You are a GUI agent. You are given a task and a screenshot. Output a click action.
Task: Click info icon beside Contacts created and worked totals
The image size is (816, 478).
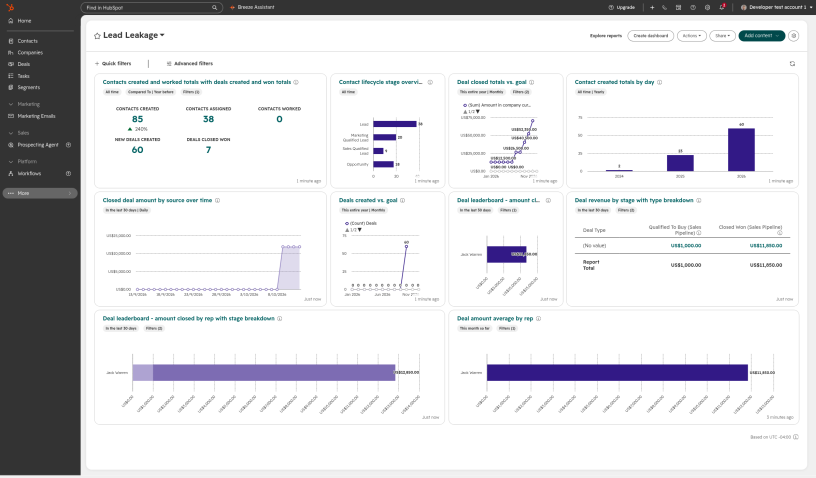click(x=296, y=82)
